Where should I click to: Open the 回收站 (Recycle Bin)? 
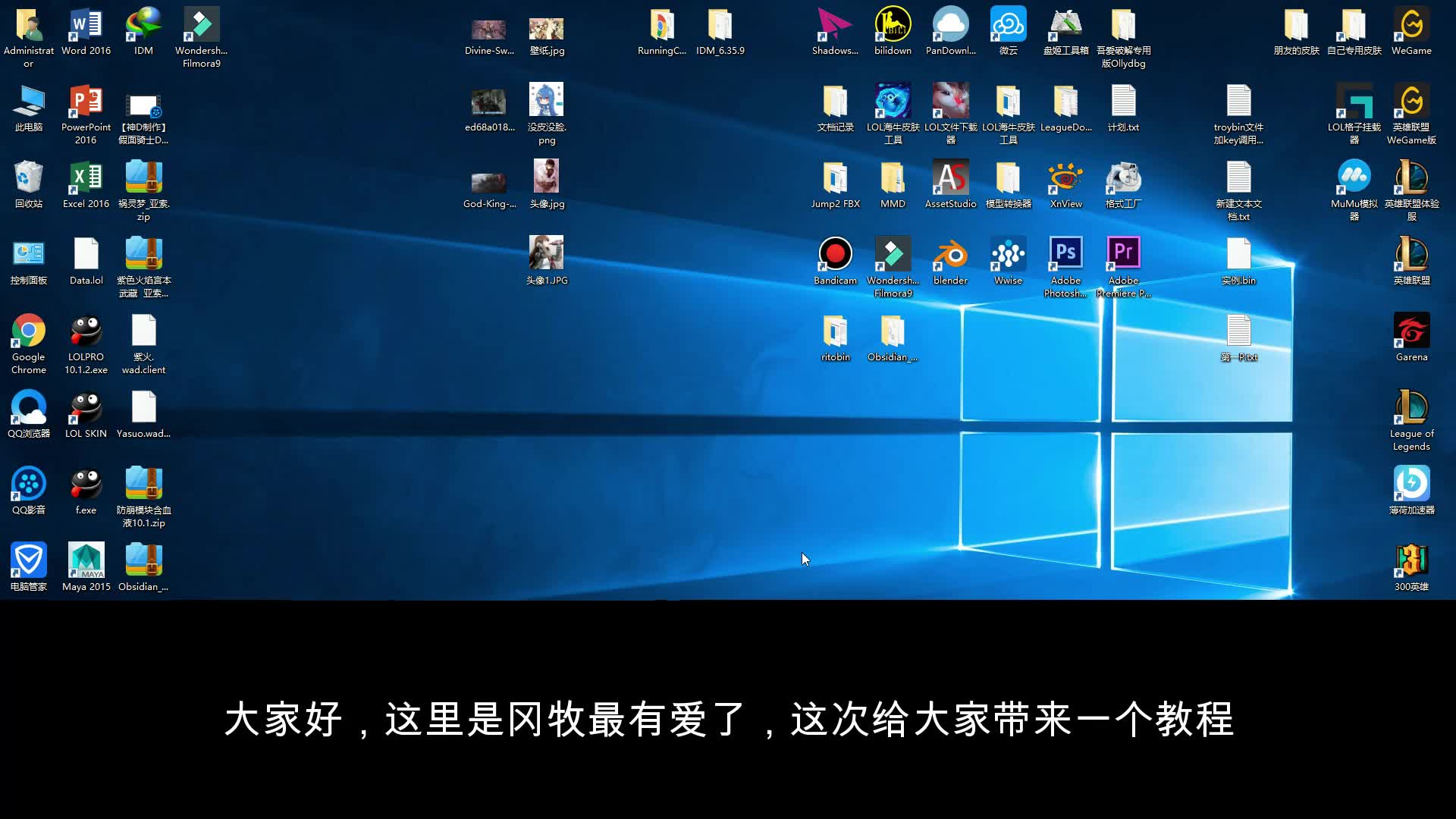coord(28,176)
